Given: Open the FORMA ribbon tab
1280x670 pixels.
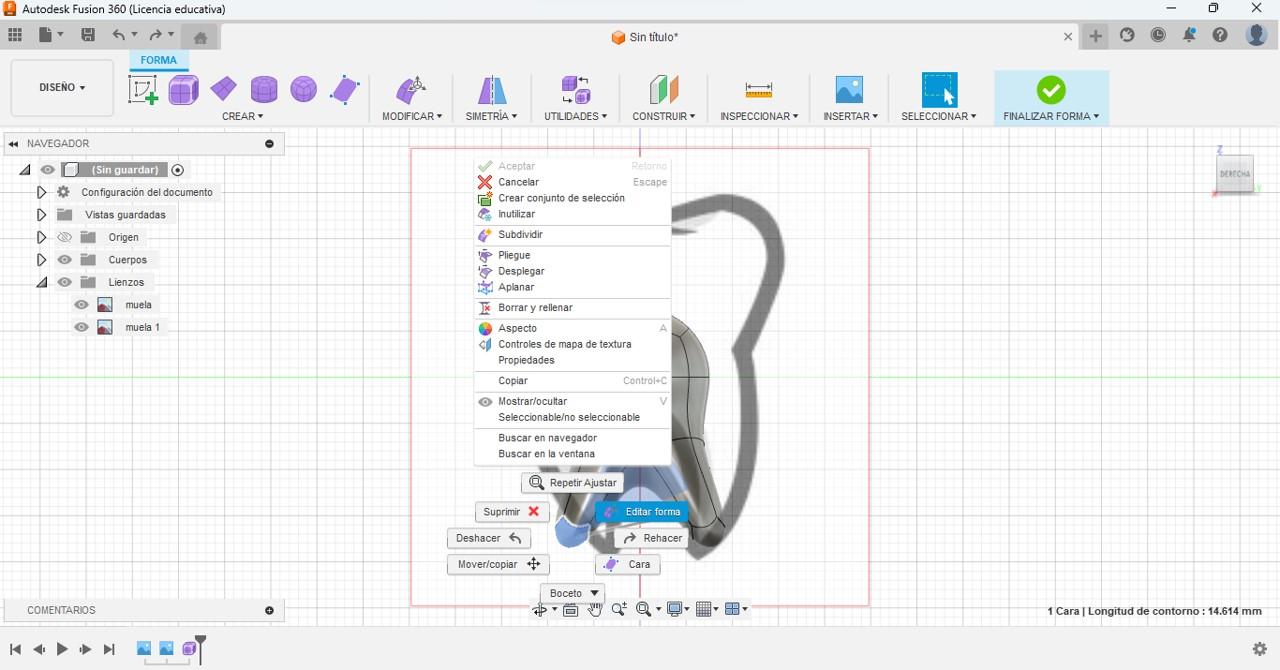Looking at the screenshot, I should pyautogui.click(x=158, y=60).
